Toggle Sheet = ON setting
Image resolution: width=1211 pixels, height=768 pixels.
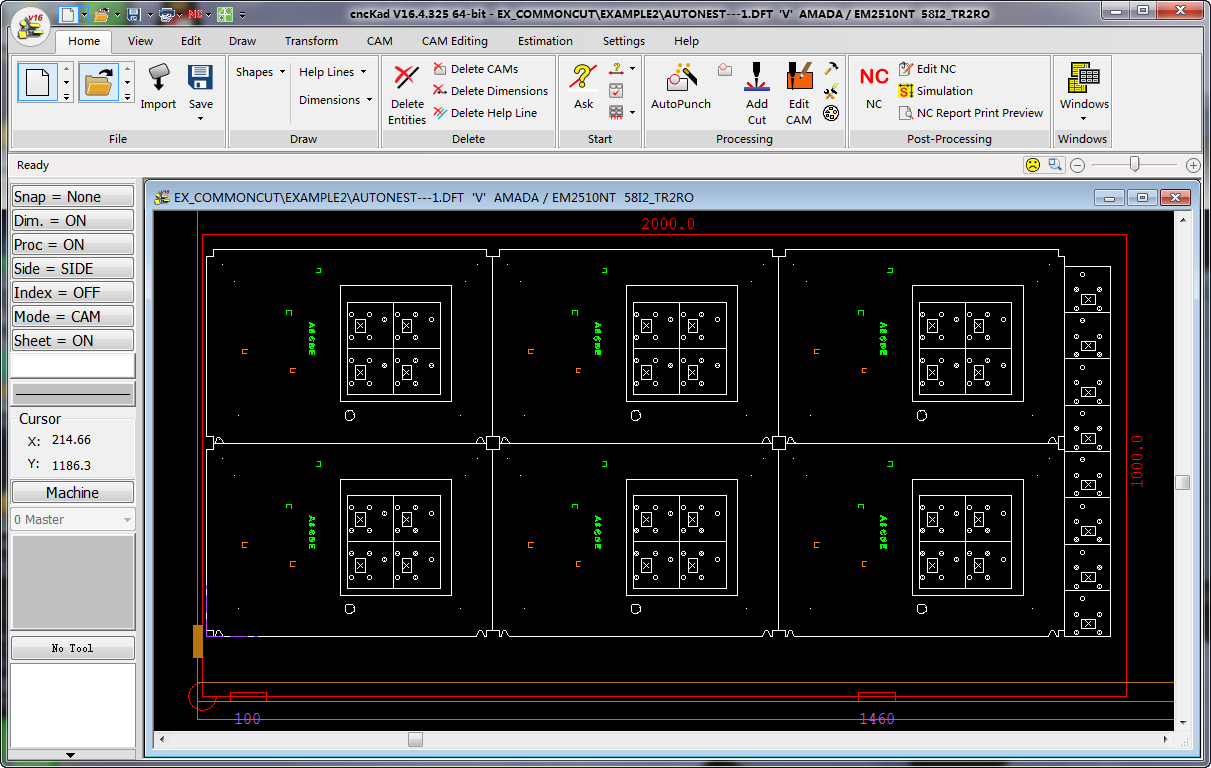72,341
